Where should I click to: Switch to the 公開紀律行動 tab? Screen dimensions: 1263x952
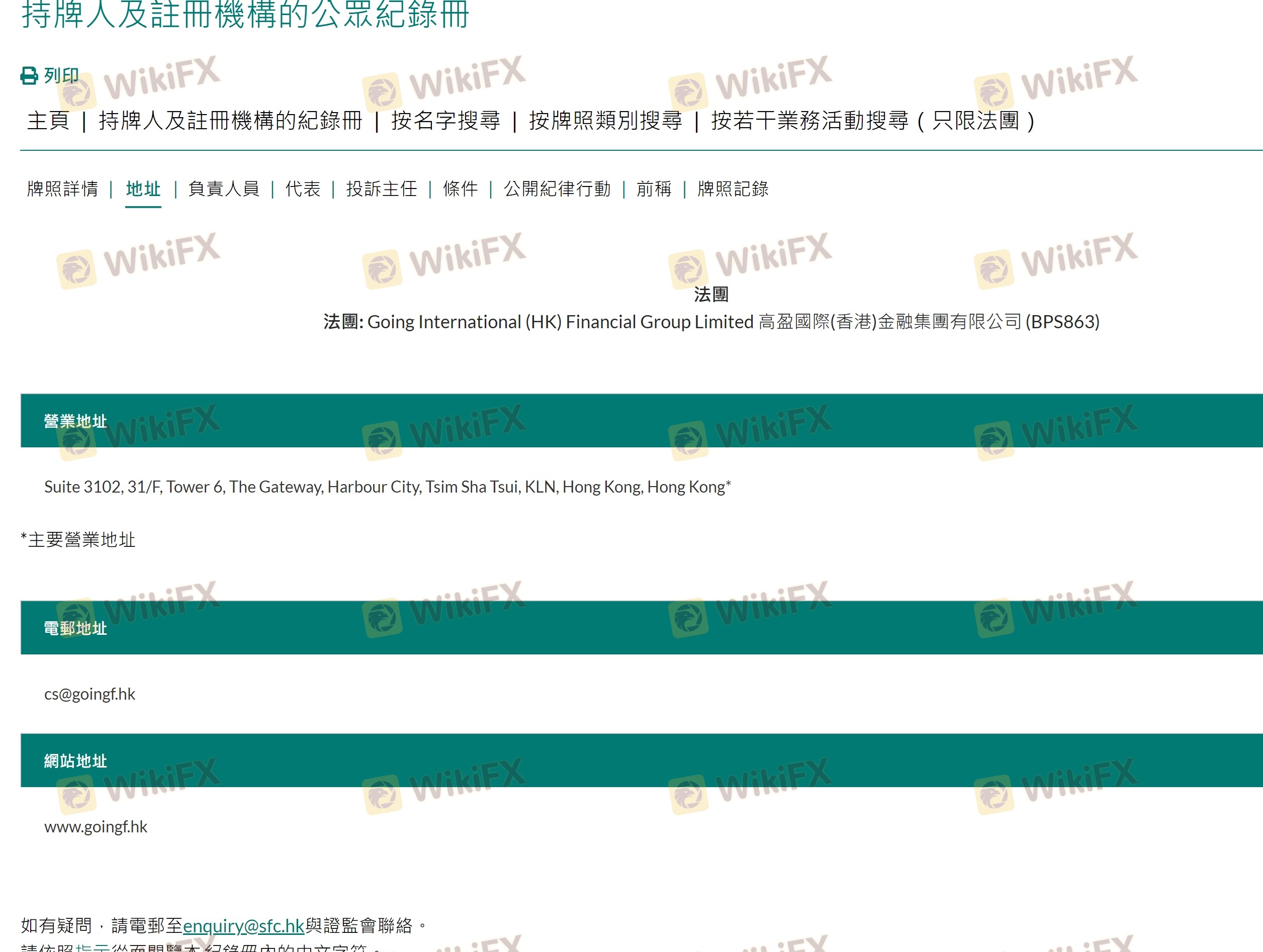[x=557, y=189]
